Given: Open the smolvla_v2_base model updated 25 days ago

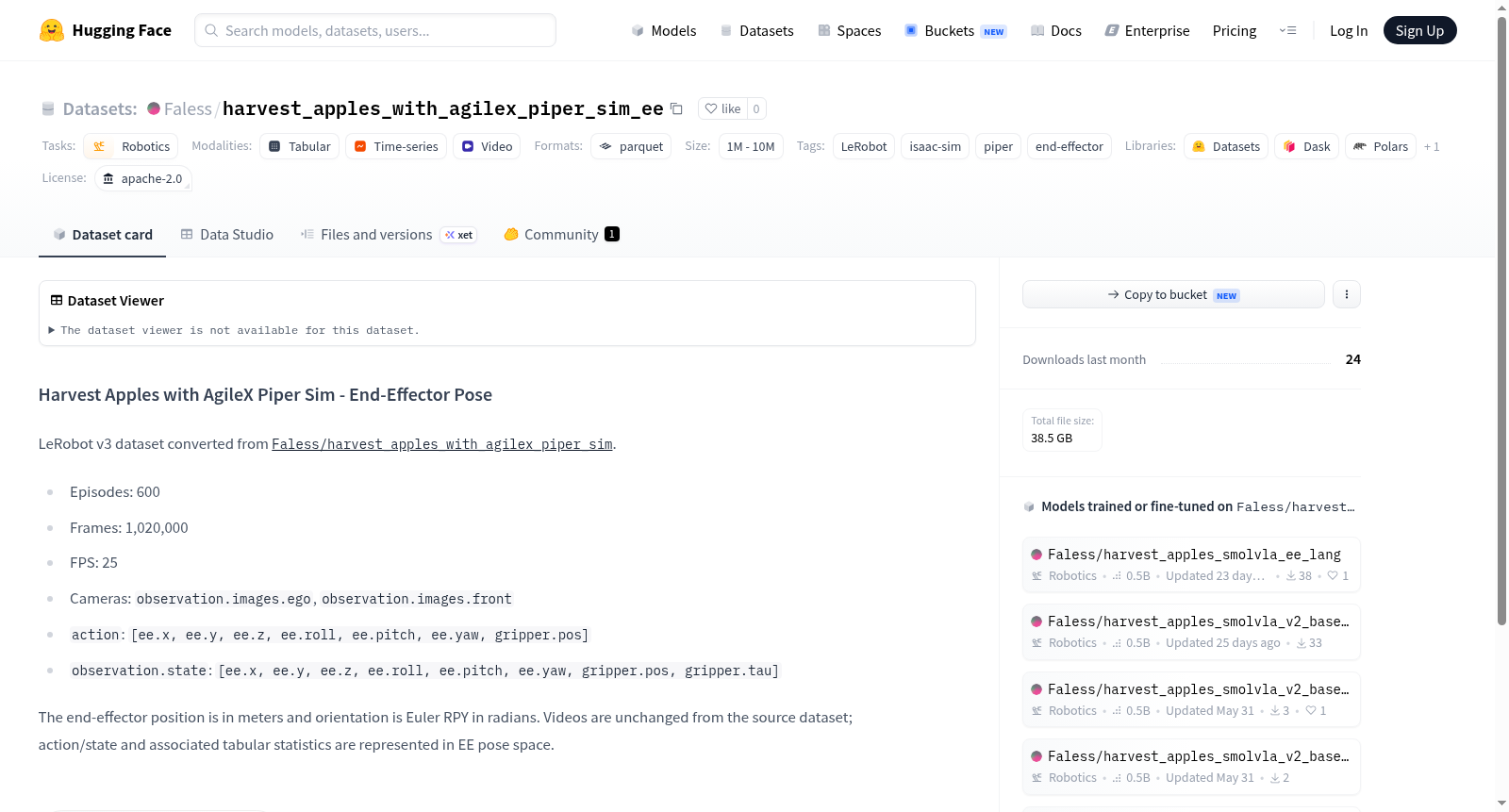Looking at the screenshot, I should pos(1191,632).
